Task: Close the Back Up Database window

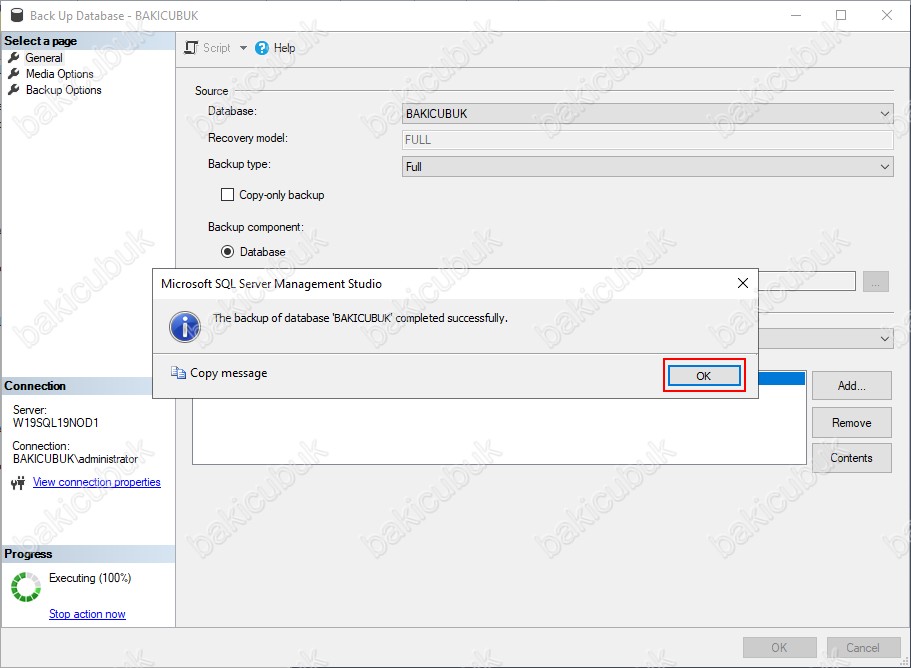Action: [887, 15]
